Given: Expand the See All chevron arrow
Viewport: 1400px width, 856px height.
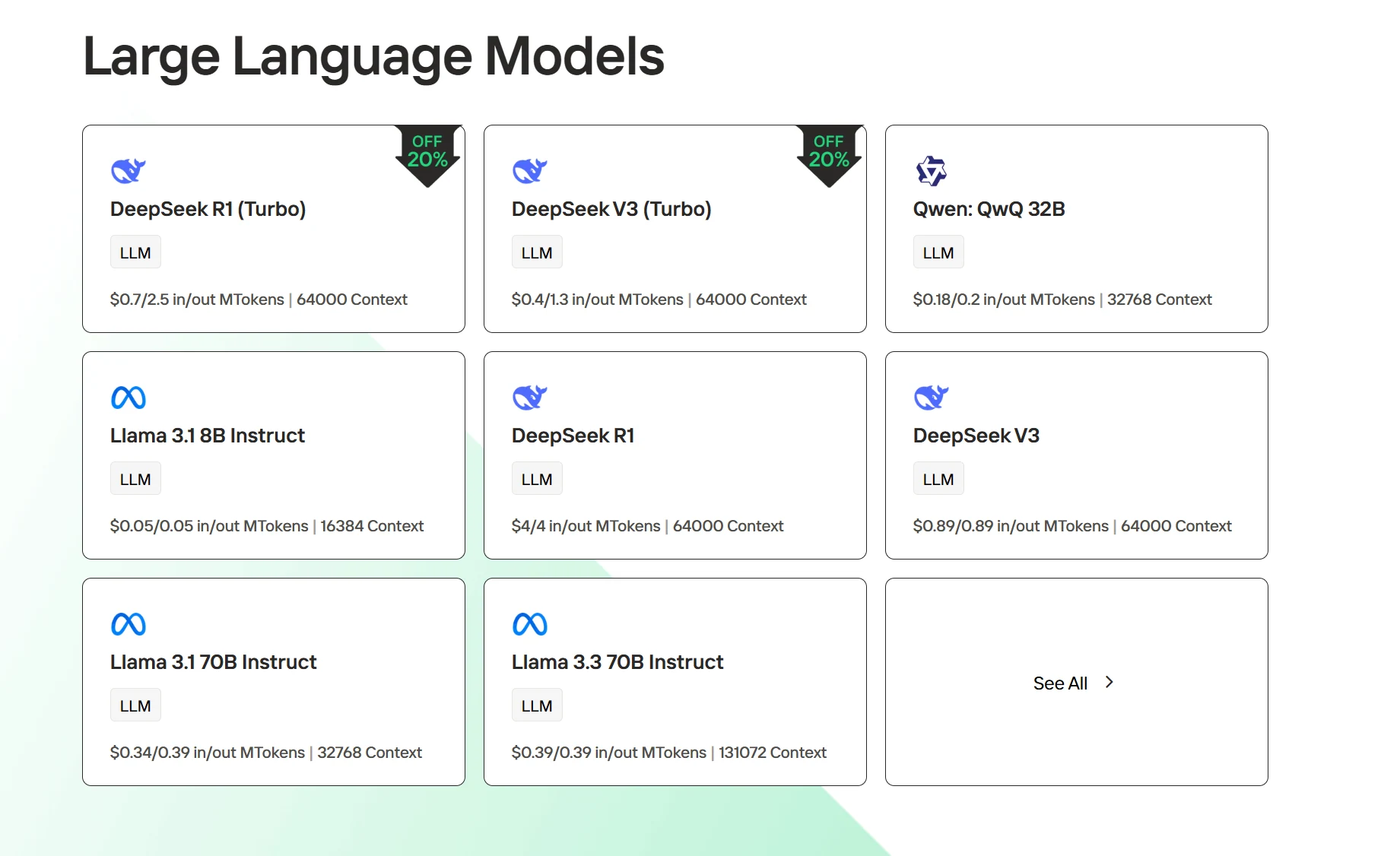Looking at the screenshot, I should point(1109,683).
